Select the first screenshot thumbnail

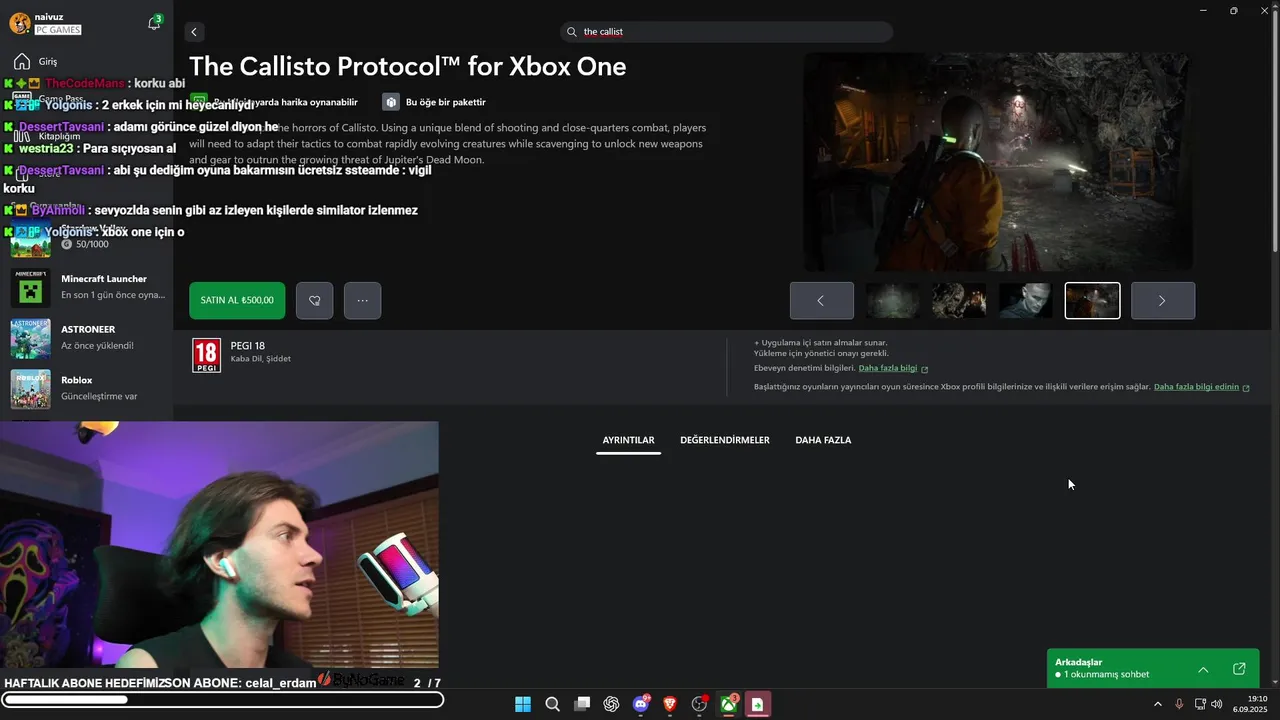893,300
